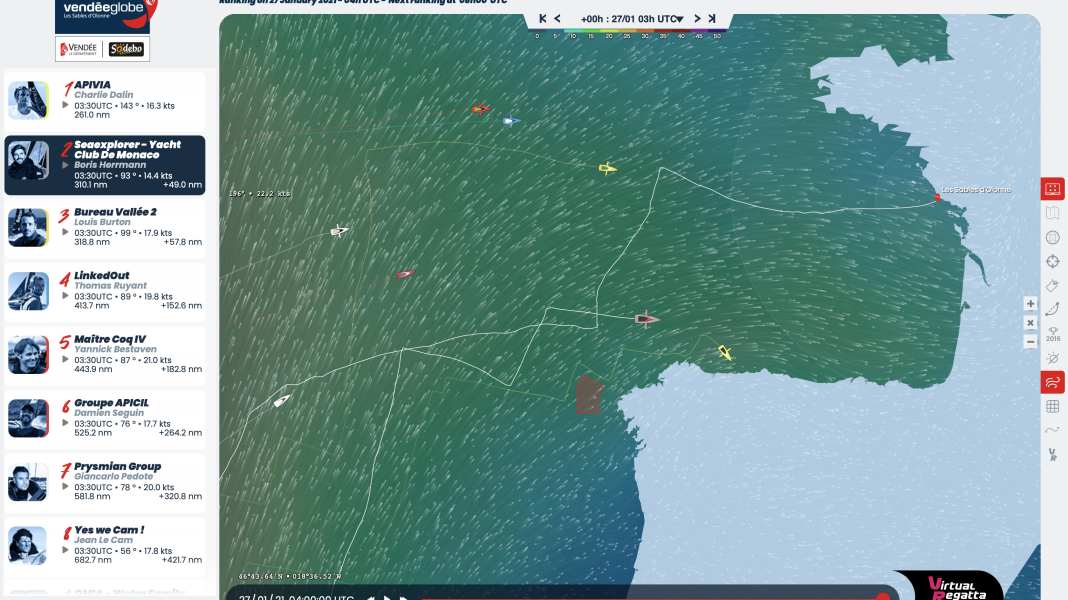
Task: Expand the APIVIA Charlie Dalin entry arrow
Action: click(x=66, y=105)
